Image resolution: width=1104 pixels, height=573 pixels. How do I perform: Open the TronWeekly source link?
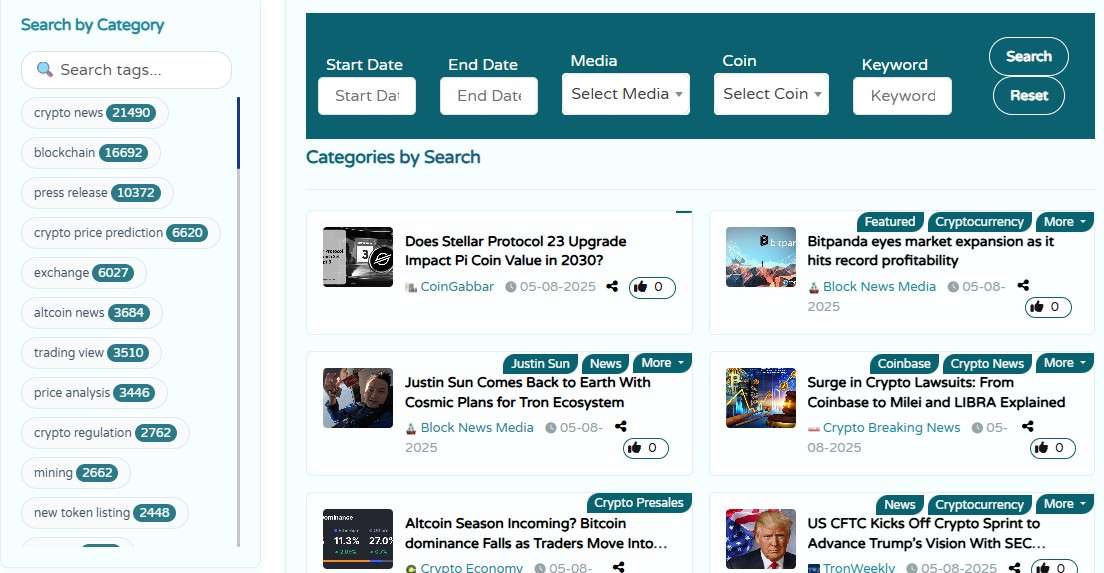point(859,567)
